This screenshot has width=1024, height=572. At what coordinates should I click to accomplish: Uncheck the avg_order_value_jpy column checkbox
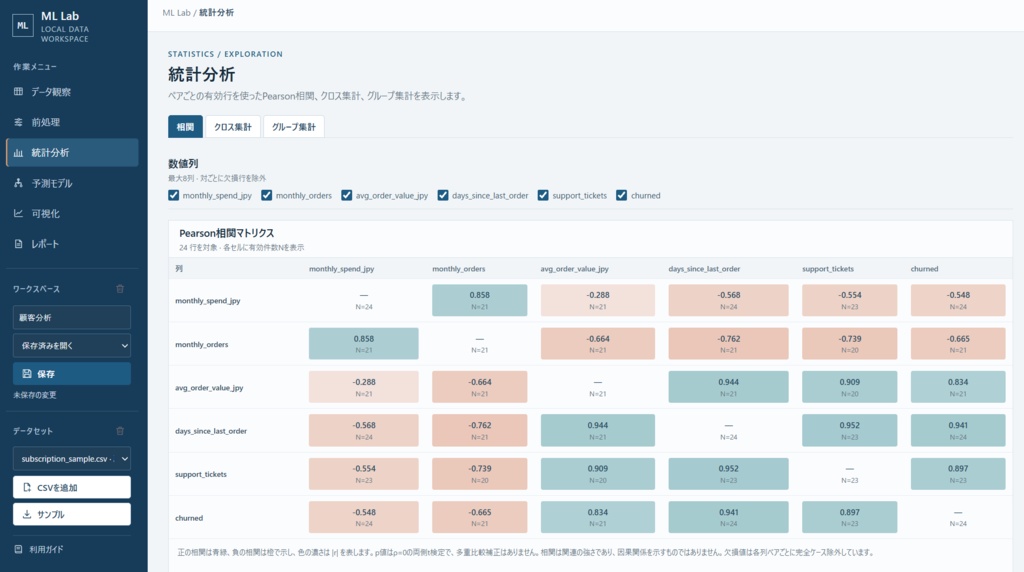point(346,195)
